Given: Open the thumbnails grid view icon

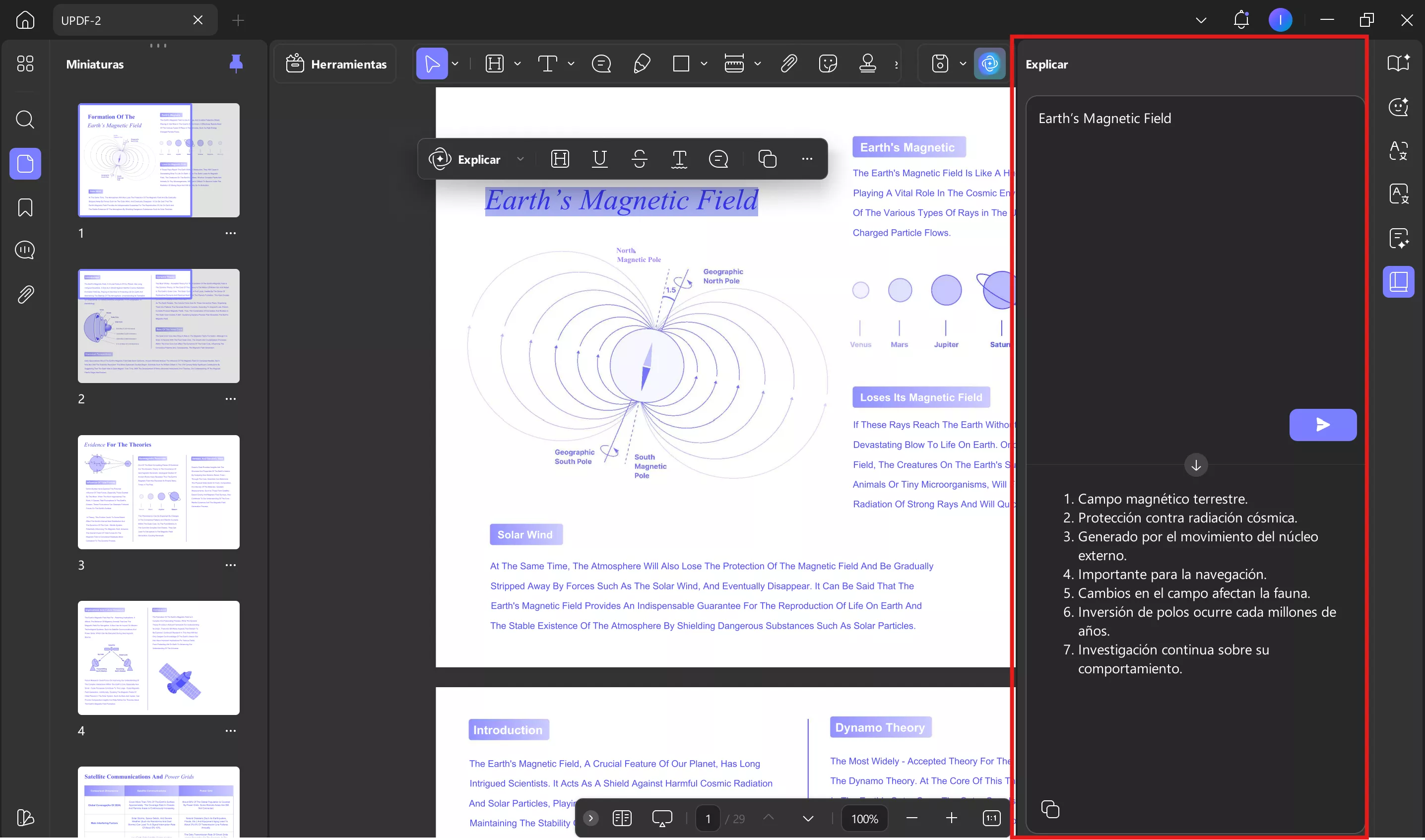Looking at the screenshot, I should click(25, 64).
